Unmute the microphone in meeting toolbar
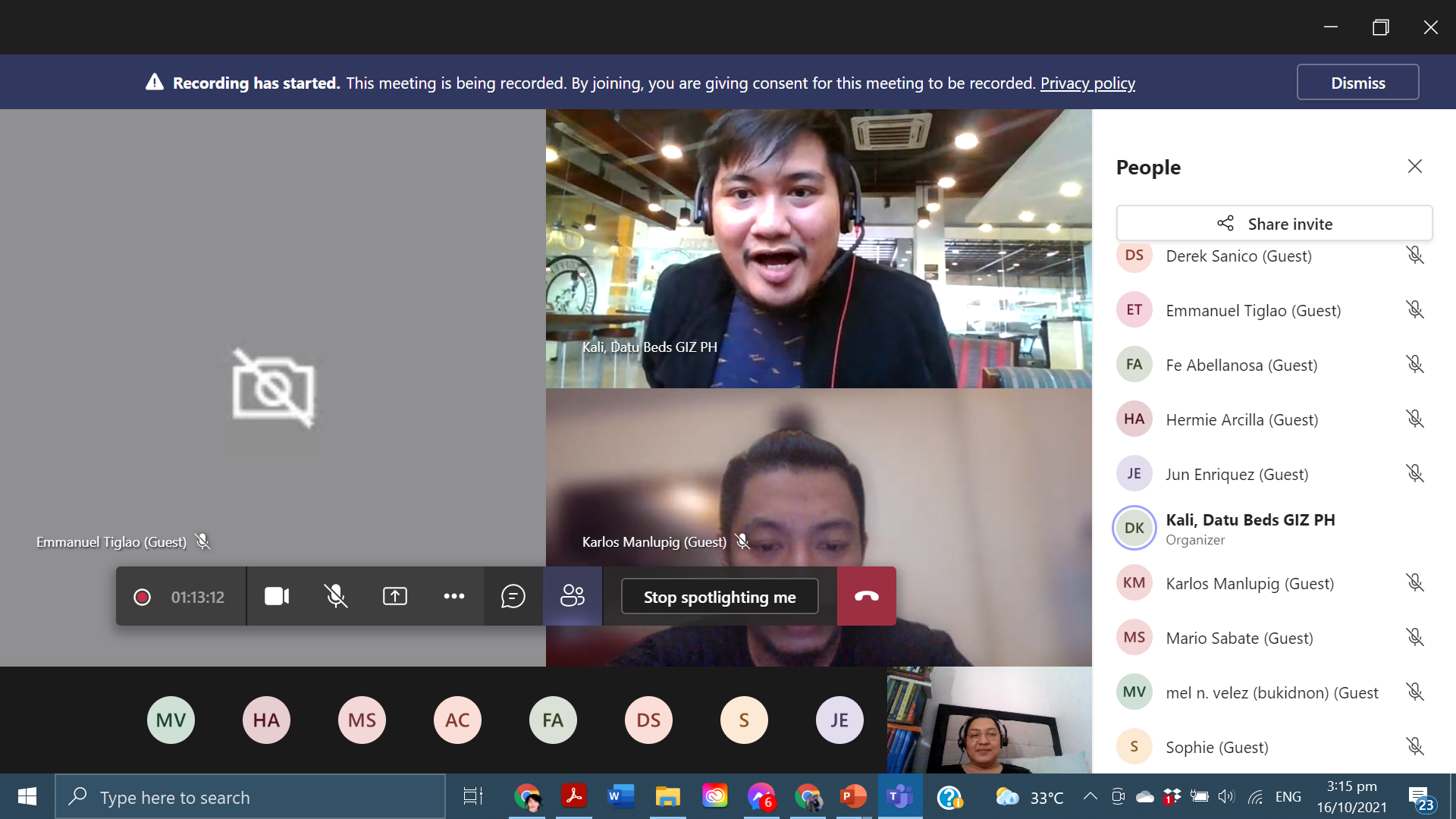This screenshot has height=819, width=1456. coord(336,597)
